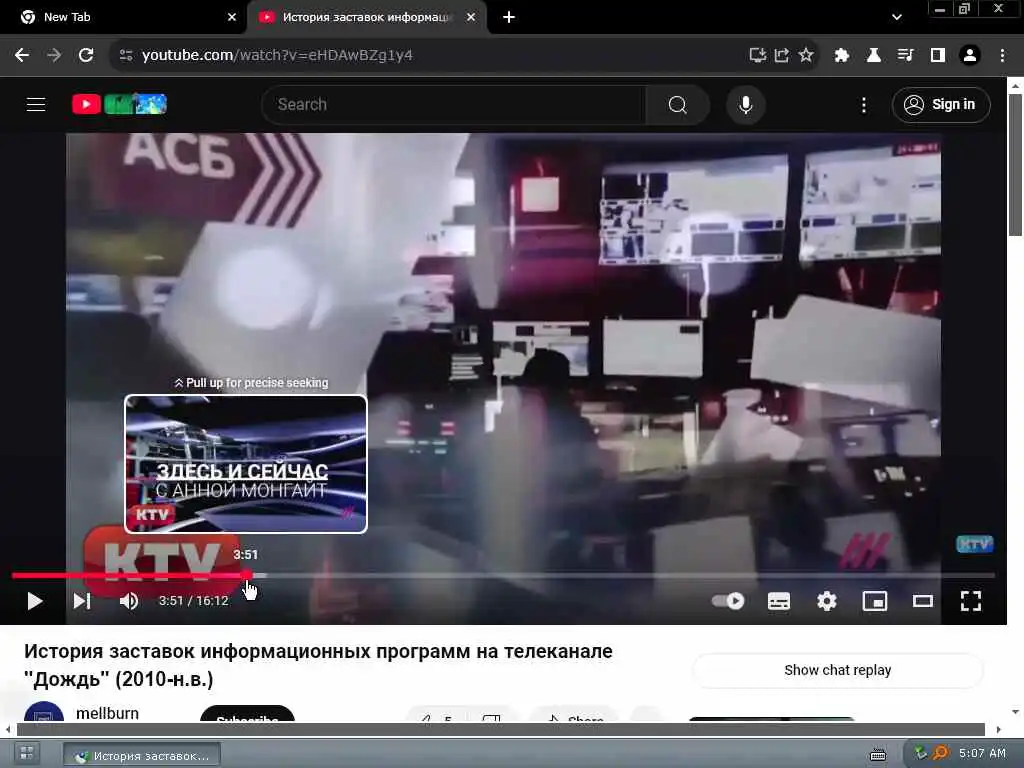Open YouTube hamburger guide menu
1024x768 pixels.
pyautogui.click(x=36, y=104)
